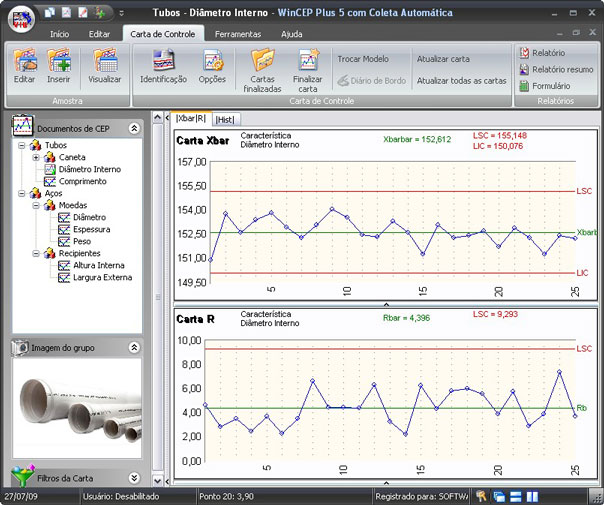The width and height of the screenshot is (604, 505).
Task: Expand the Filtros da Carta panel
Action: 134,478
